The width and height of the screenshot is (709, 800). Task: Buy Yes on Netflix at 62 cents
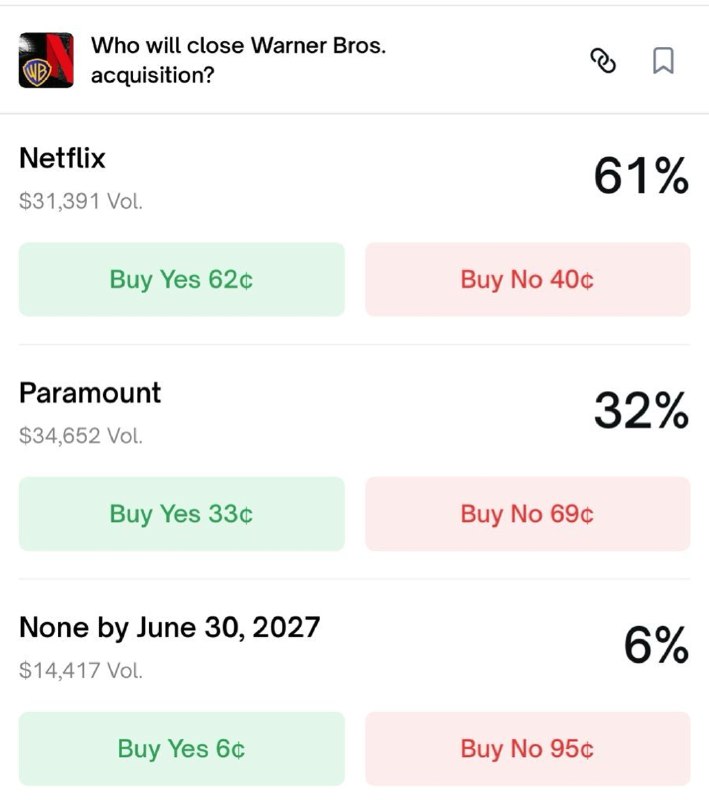coord(181,280)
